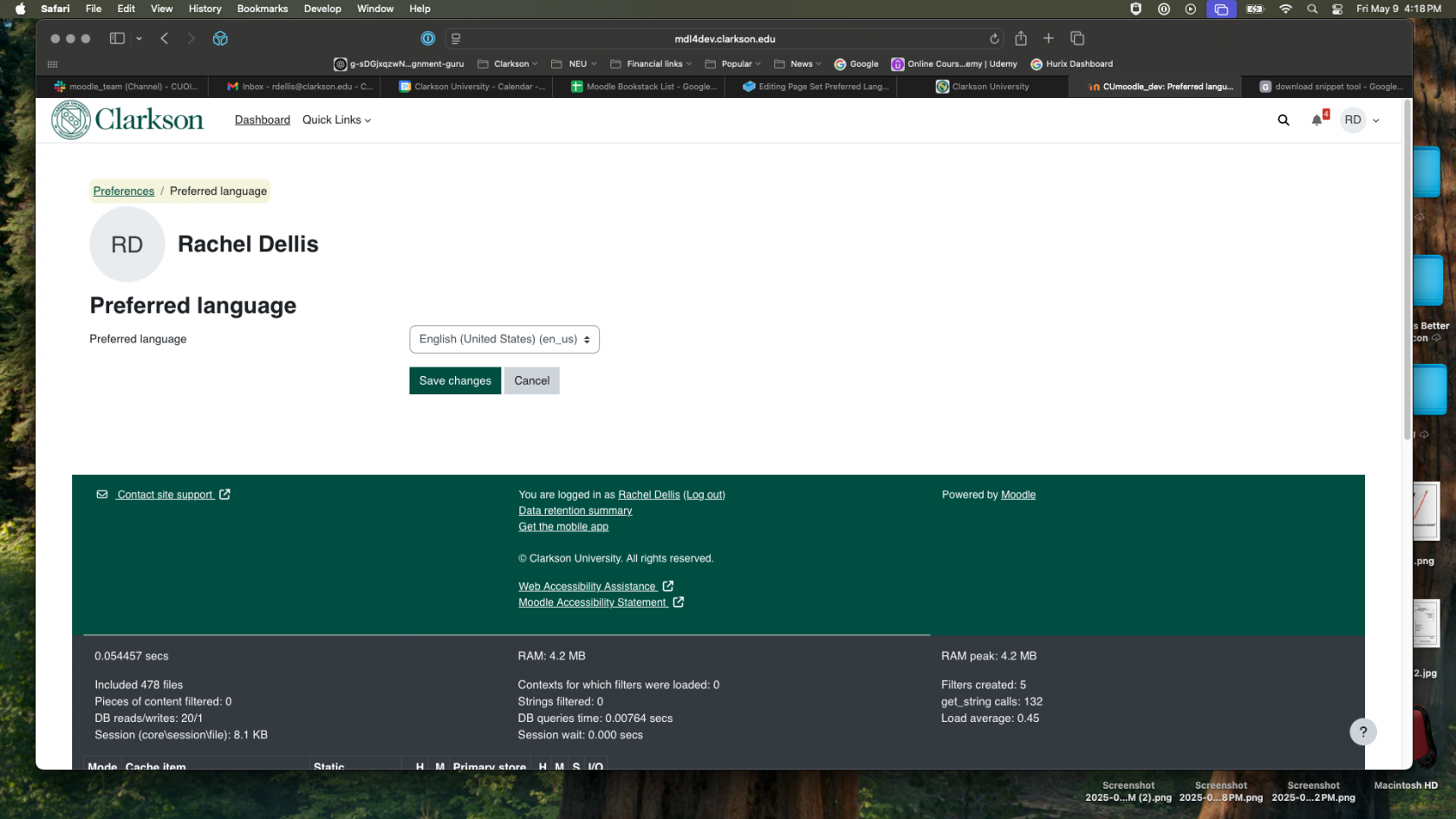Open the user menu chevron next to RD

coord(1375,120)
